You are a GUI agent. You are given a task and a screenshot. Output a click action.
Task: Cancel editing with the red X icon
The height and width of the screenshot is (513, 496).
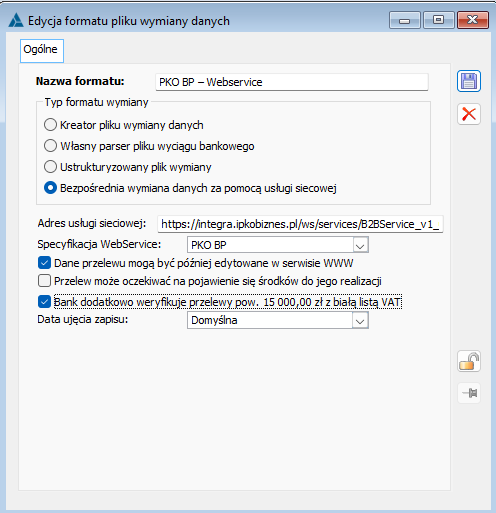[469, 114]
